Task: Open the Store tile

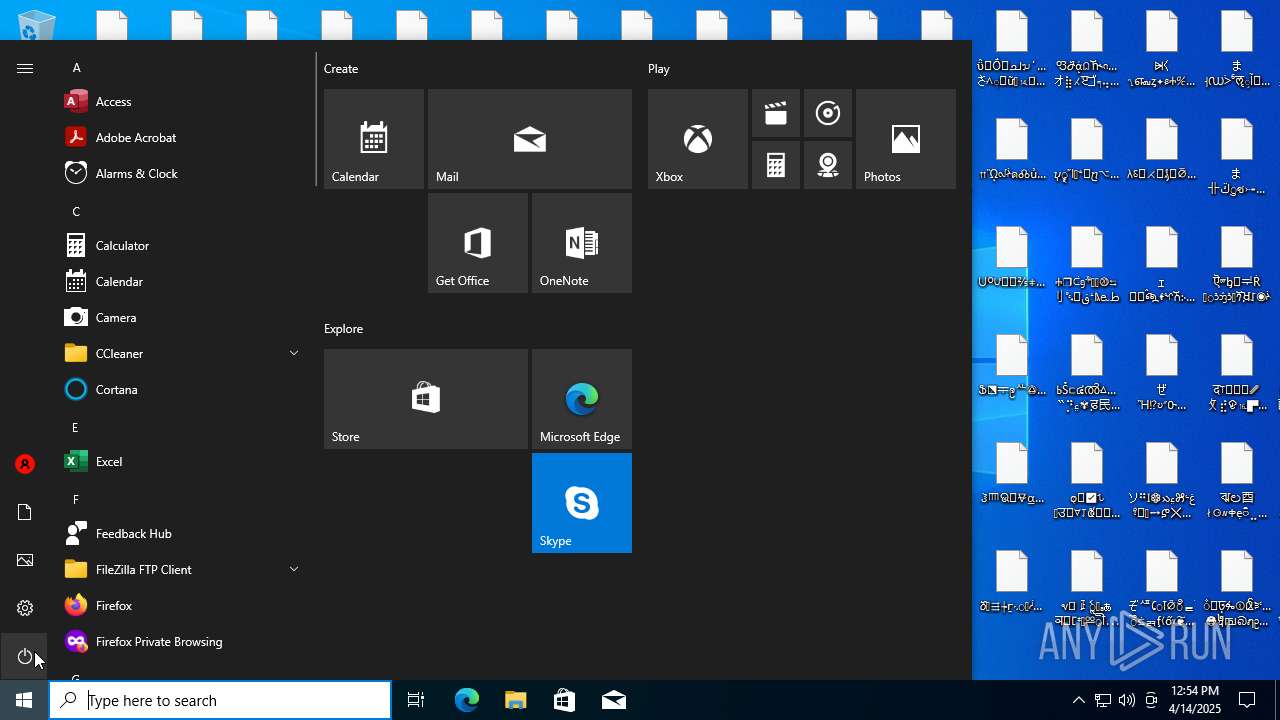Action: 426,399
